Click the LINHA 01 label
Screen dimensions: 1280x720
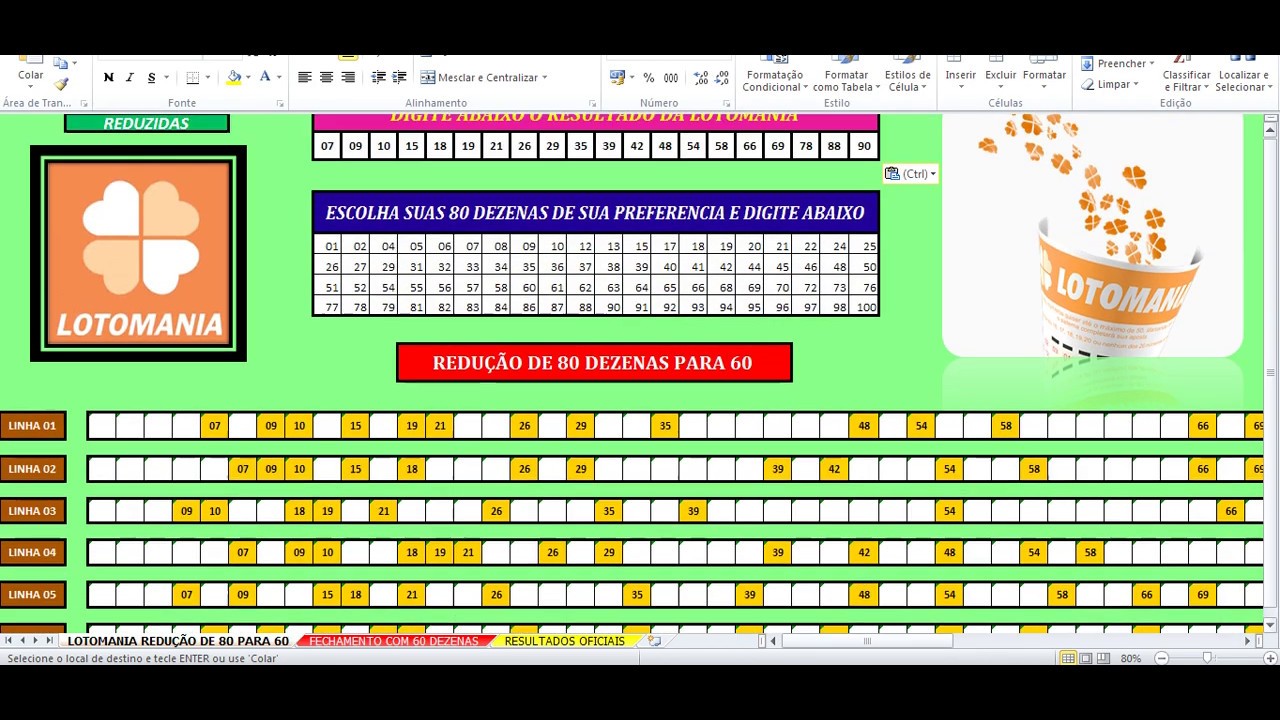32,426
